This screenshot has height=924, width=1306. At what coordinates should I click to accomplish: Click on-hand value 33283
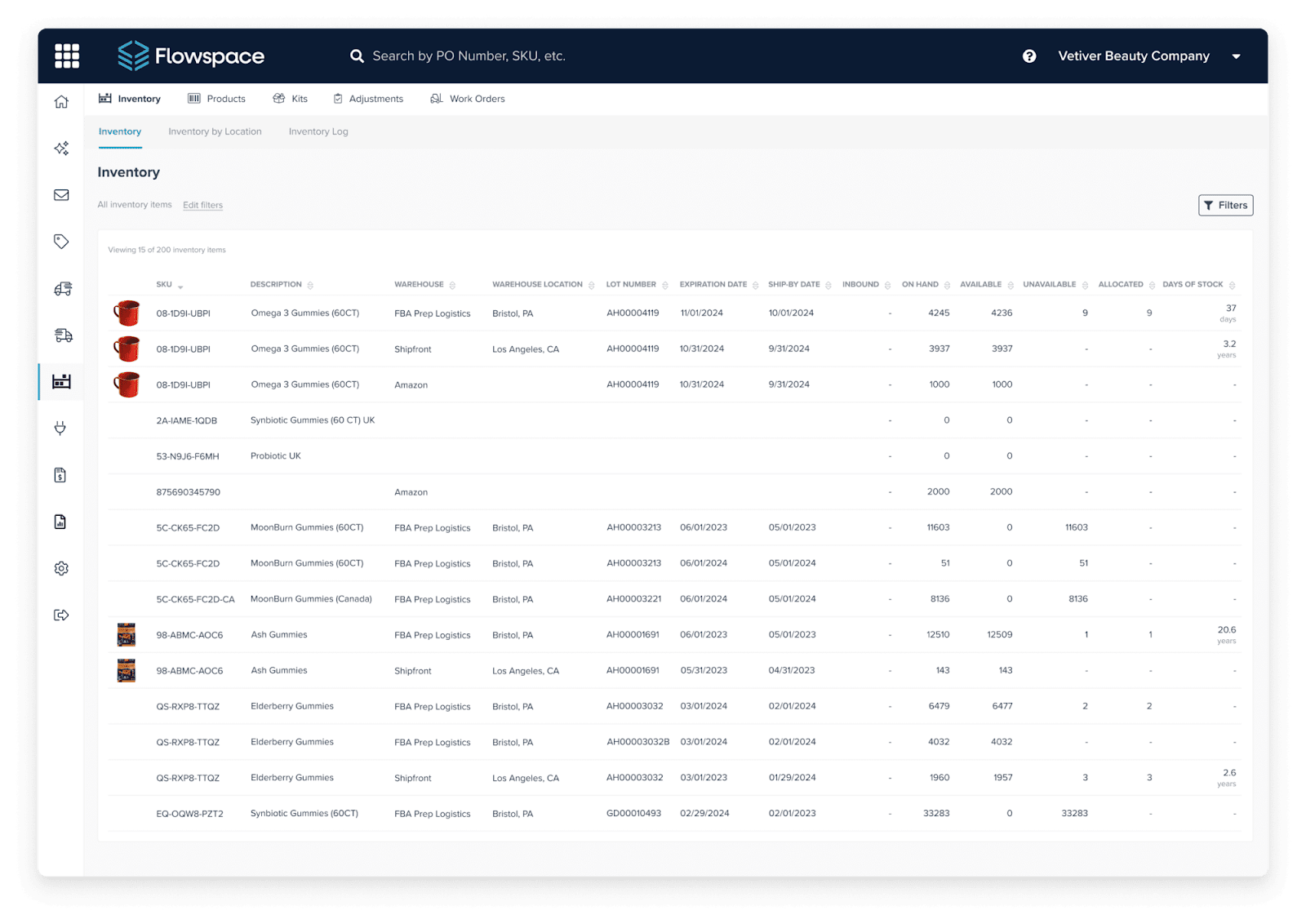(936, 814)
